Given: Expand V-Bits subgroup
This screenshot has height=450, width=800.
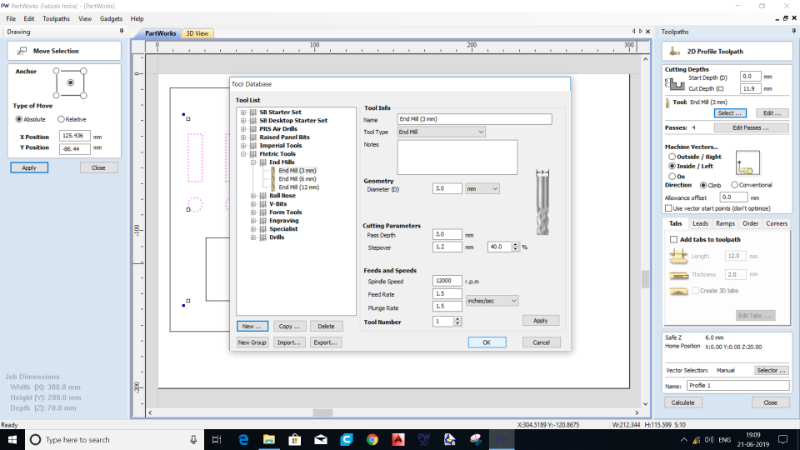Looking at the screenshot, I should 254,204.
